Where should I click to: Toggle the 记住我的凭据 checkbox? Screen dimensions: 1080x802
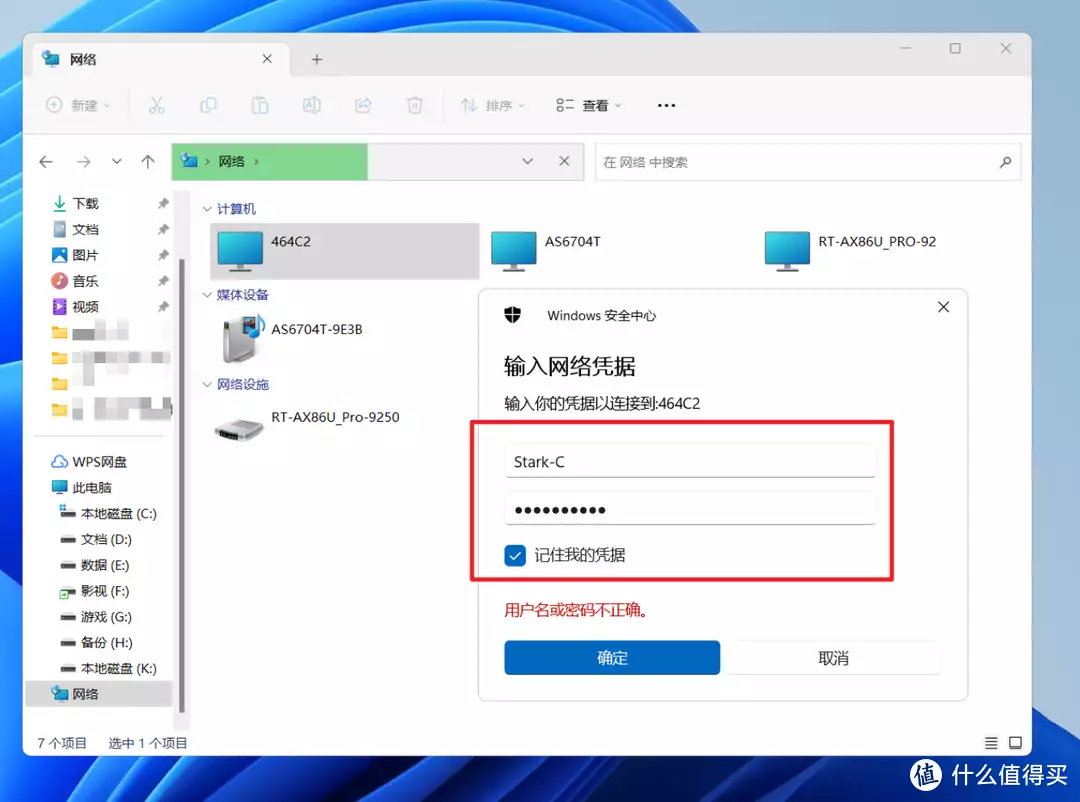point(515,555)
